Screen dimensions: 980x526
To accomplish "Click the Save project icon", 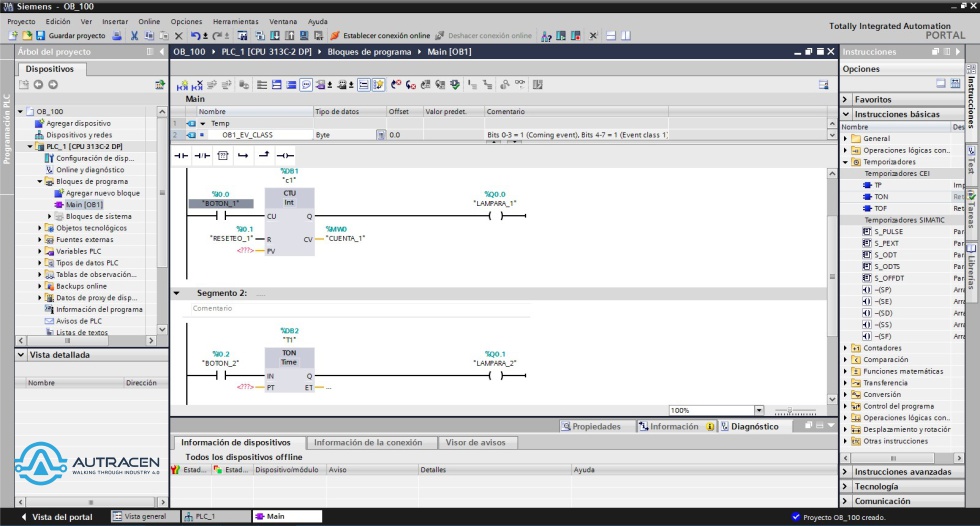I will pos(39,35).
